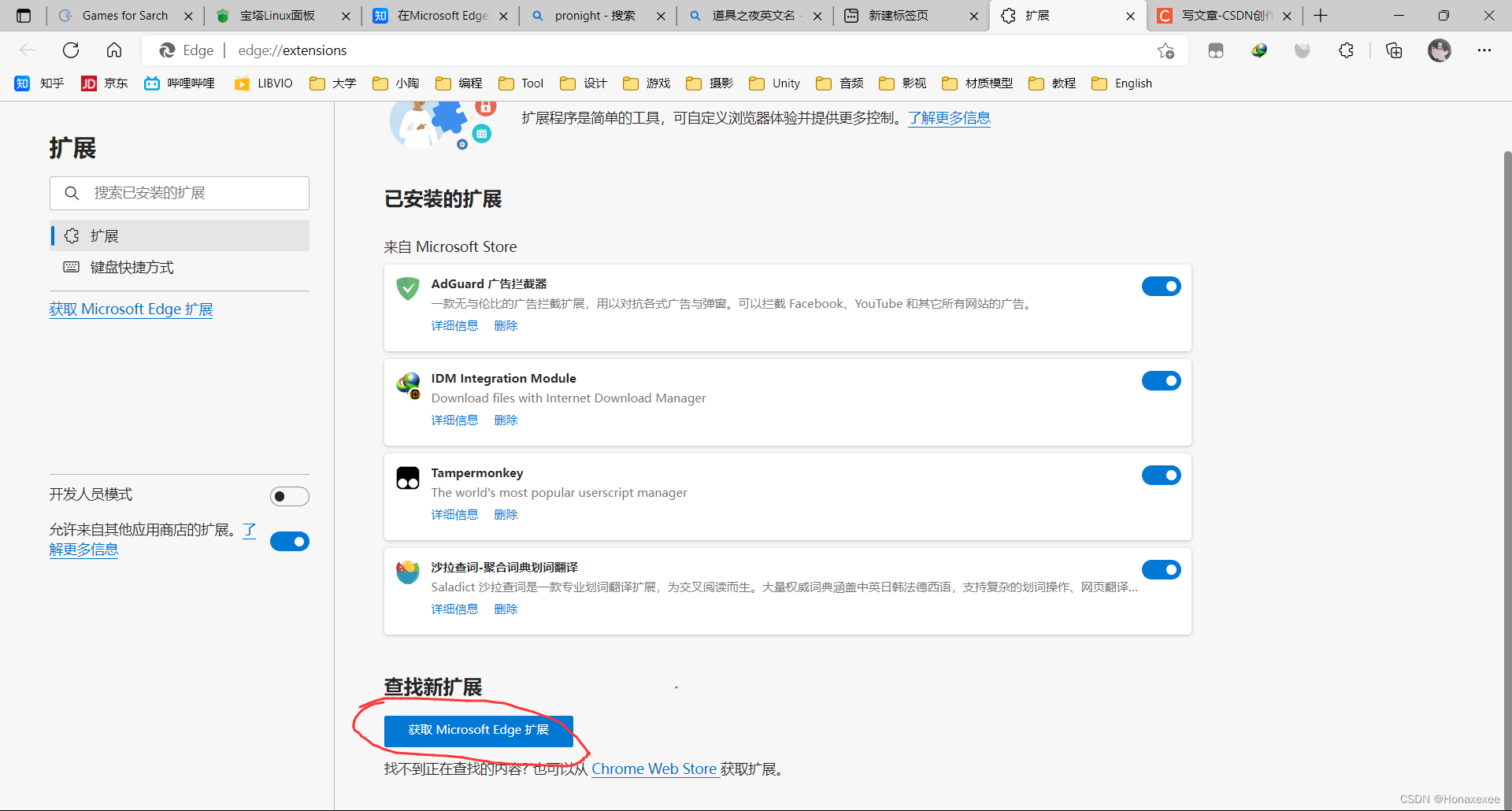Disable the IDM Integration Module extension
This screenshot has width=1512, height=811.
click(x=1162, y=381)
